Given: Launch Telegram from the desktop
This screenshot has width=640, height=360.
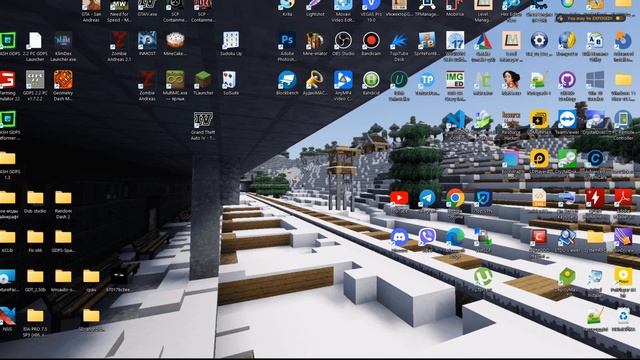Looking at the screenshot, I should tap(427, 198).
